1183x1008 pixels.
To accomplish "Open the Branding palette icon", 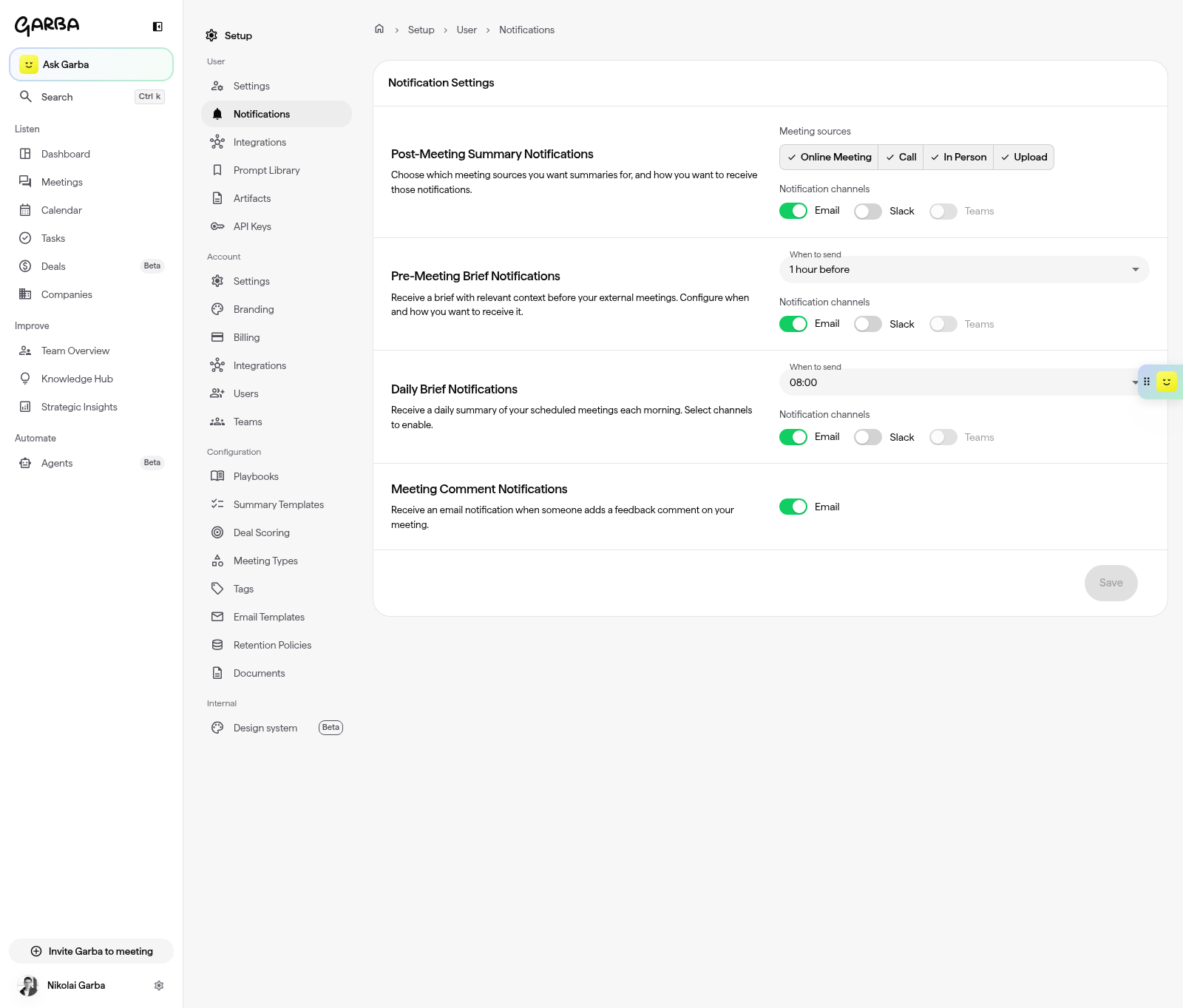I will click(217, 309).
